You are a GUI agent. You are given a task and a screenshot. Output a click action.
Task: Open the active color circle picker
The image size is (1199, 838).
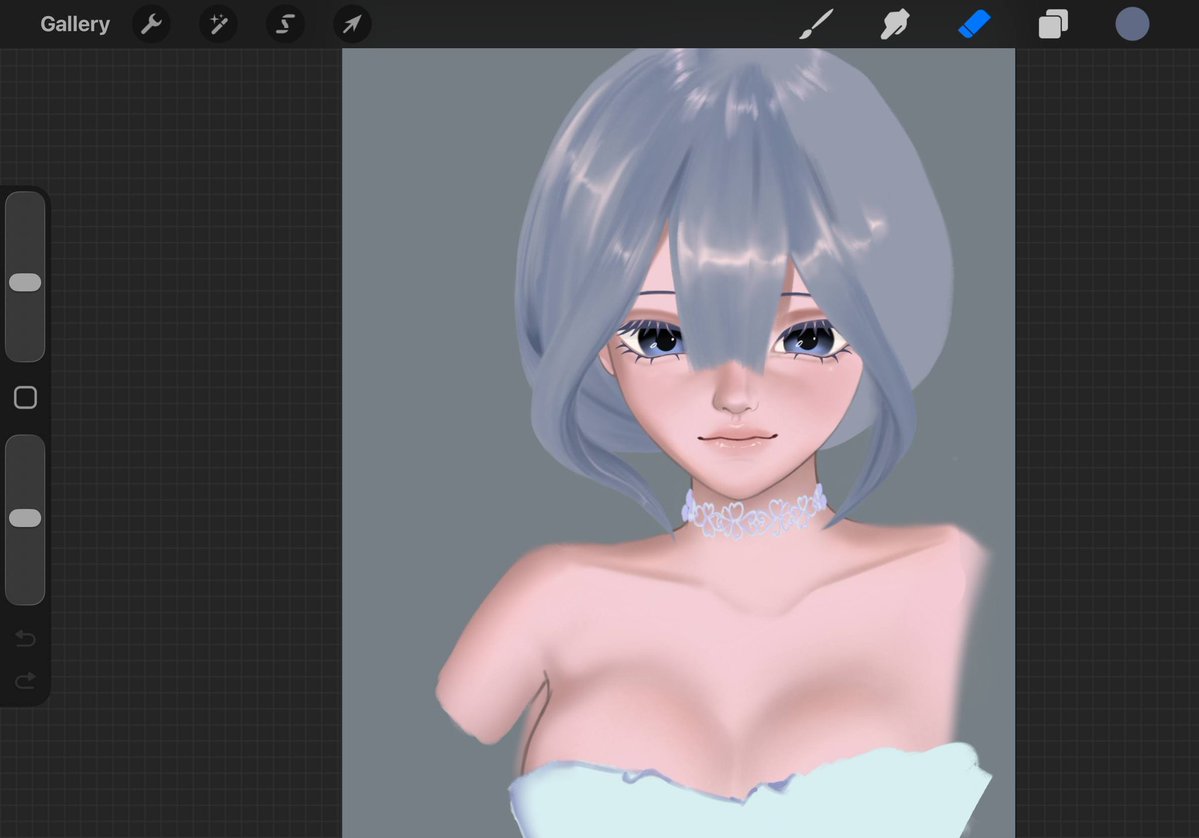click(x=1132, y=24)
